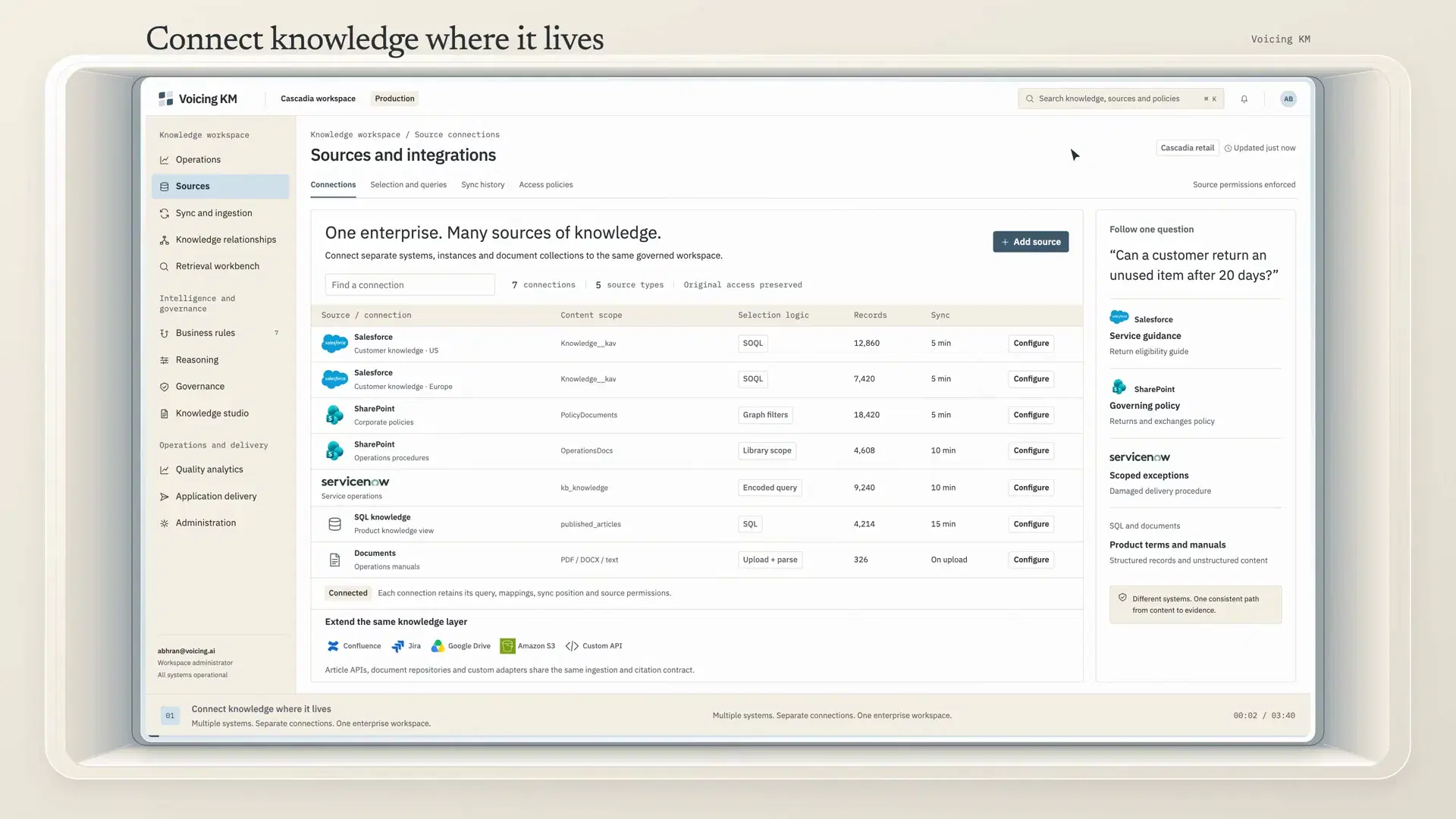
Task: Open Administration settings
Action: click(220, 523)
